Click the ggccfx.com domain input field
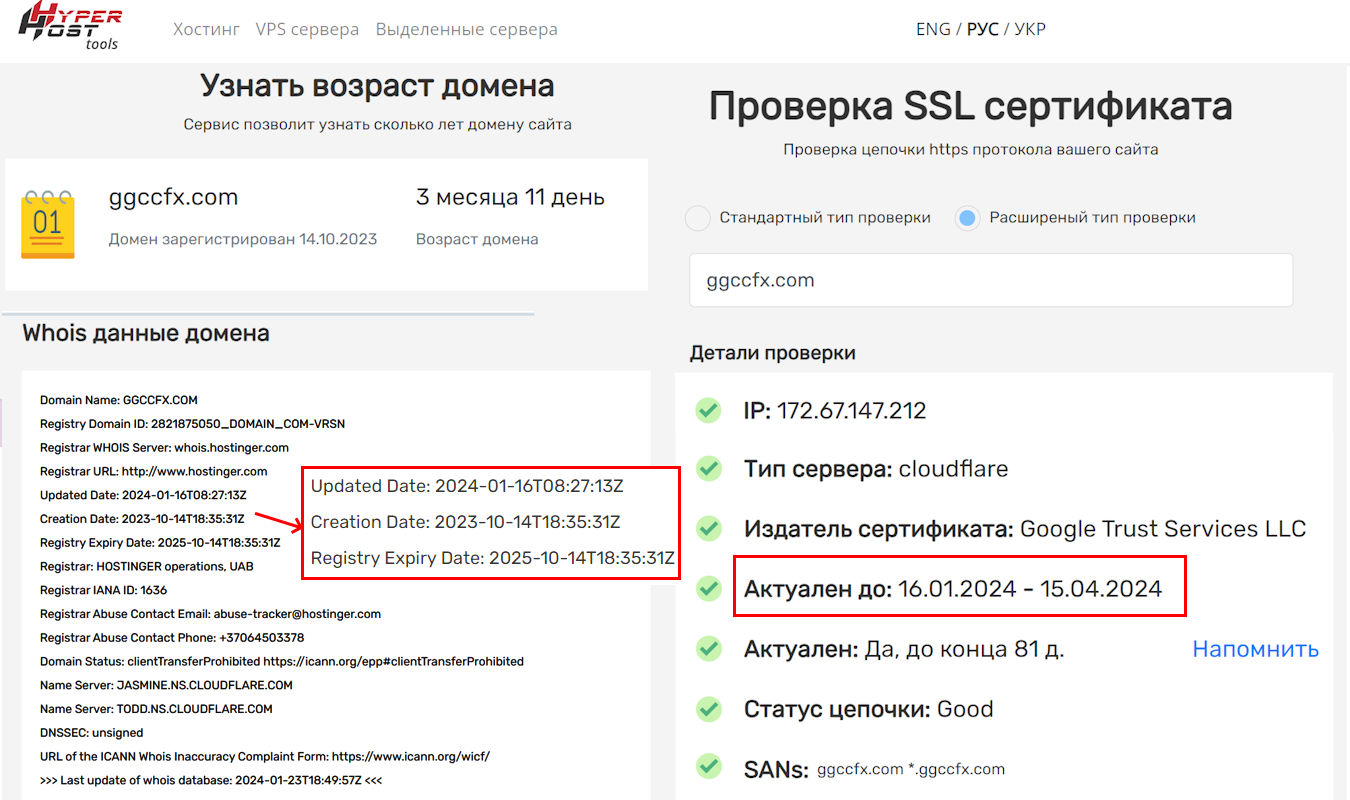Screen dimensions: 1350x800 point(991,280)
